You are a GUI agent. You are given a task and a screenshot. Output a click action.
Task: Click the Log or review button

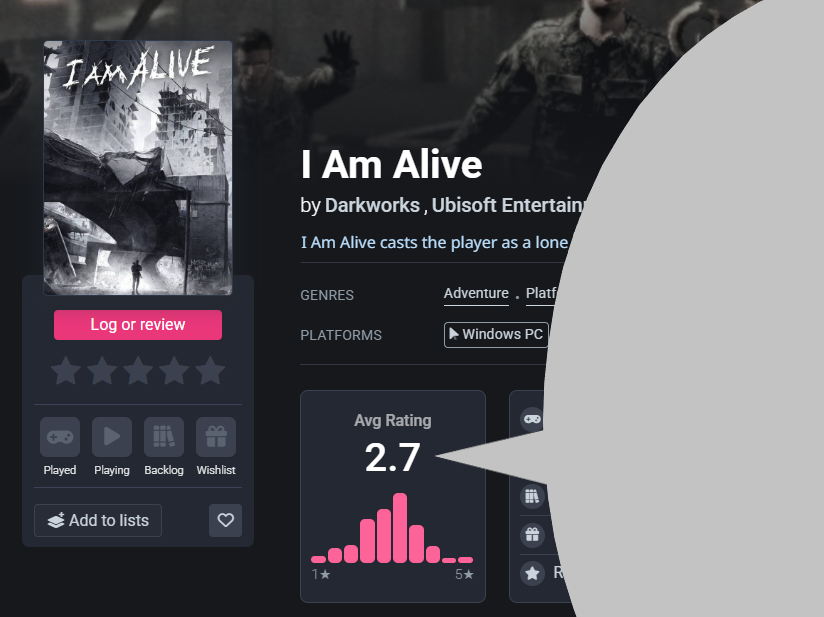coord(138,325)
